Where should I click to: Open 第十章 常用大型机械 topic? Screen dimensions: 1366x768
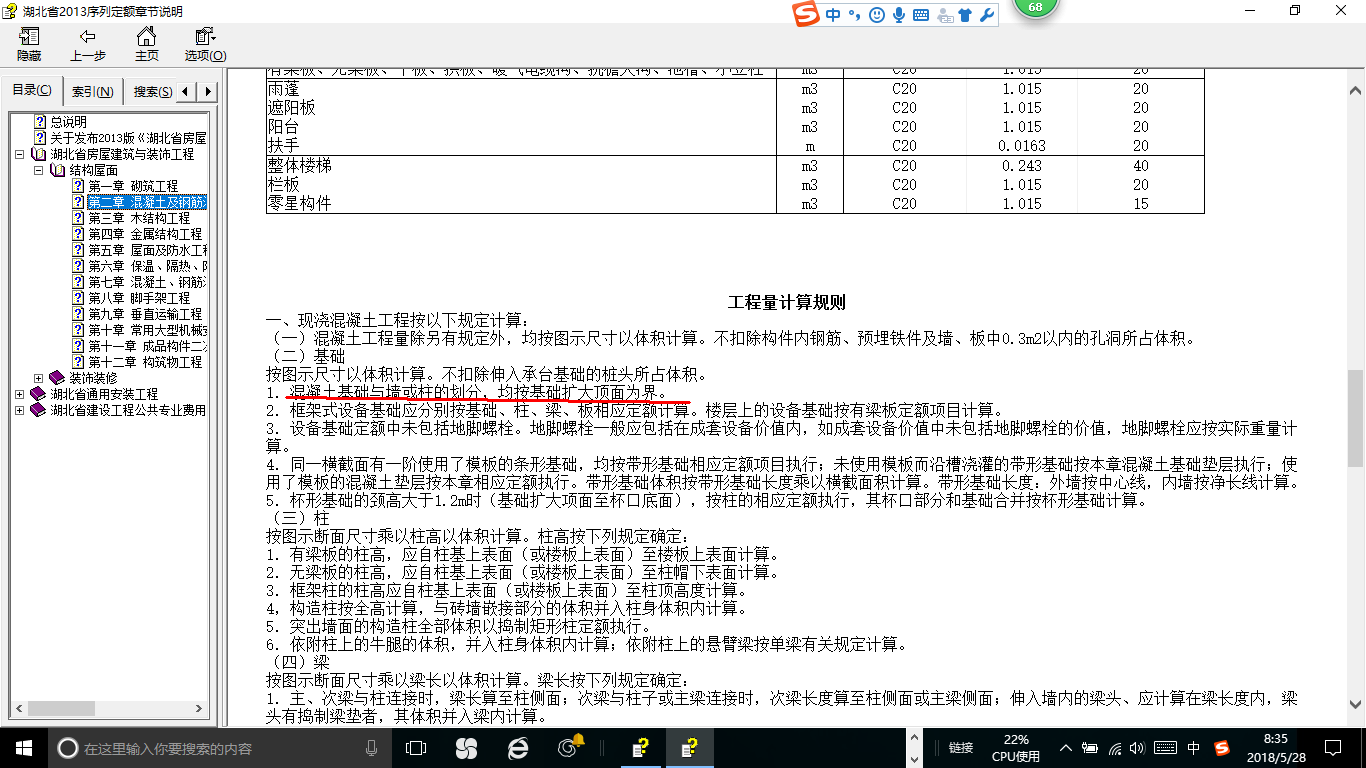click(x=147, y=330)
